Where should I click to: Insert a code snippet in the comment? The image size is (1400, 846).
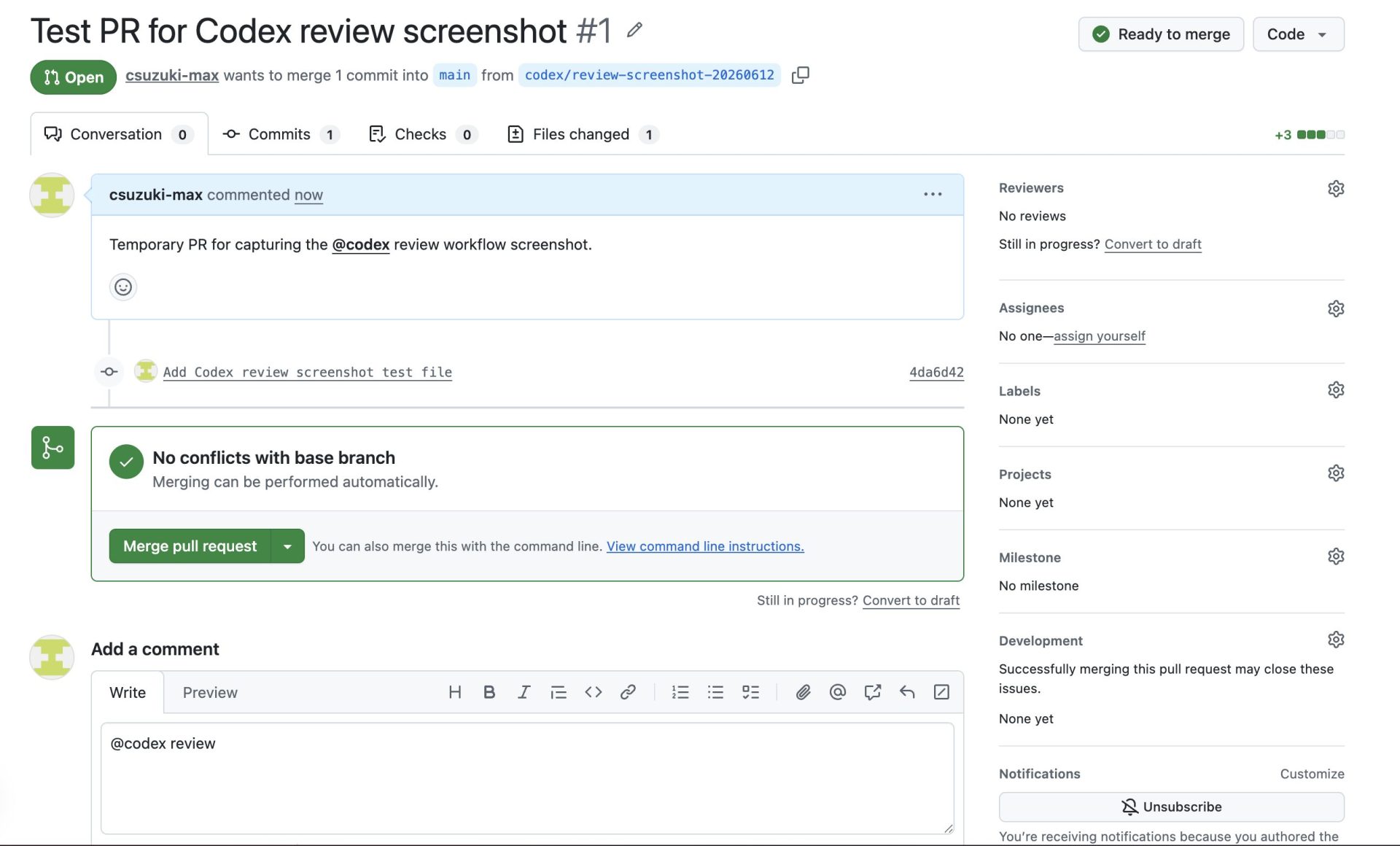point(593,692)
